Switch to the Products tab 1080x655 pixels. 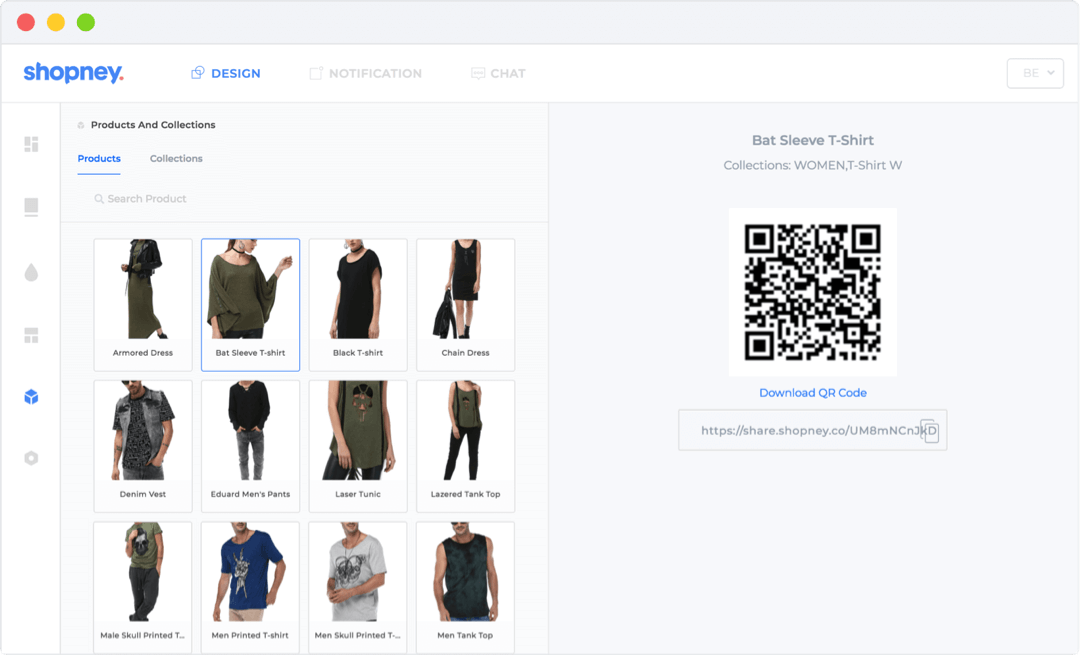[x=99, y=158]
